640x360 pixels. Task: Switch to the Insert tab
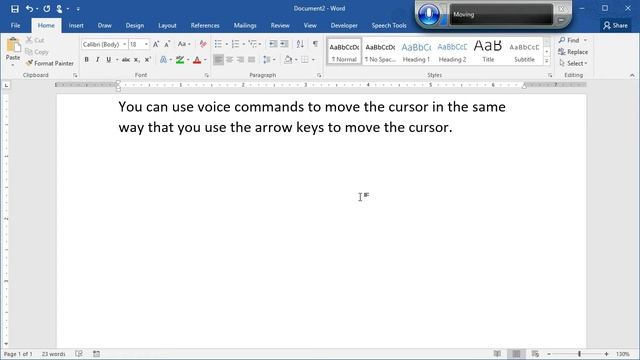(76, 25)
